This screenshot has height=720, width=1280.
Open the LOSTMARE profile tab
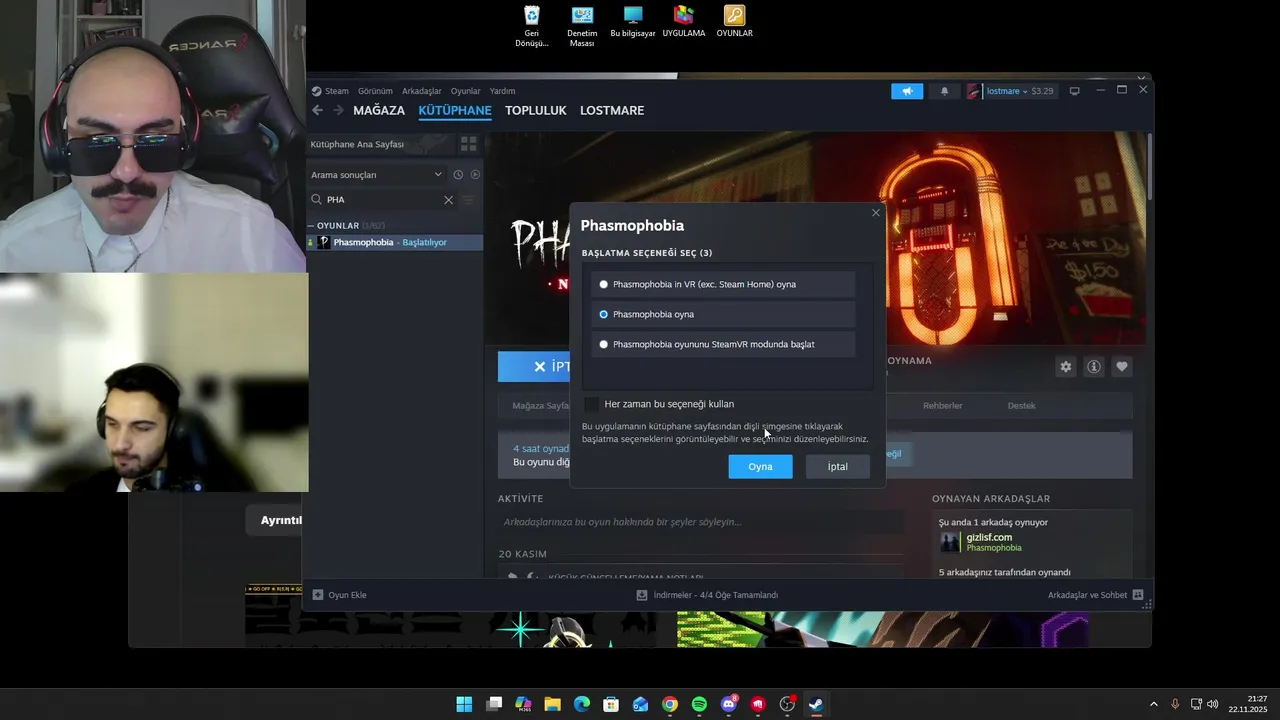pos(612,110)
